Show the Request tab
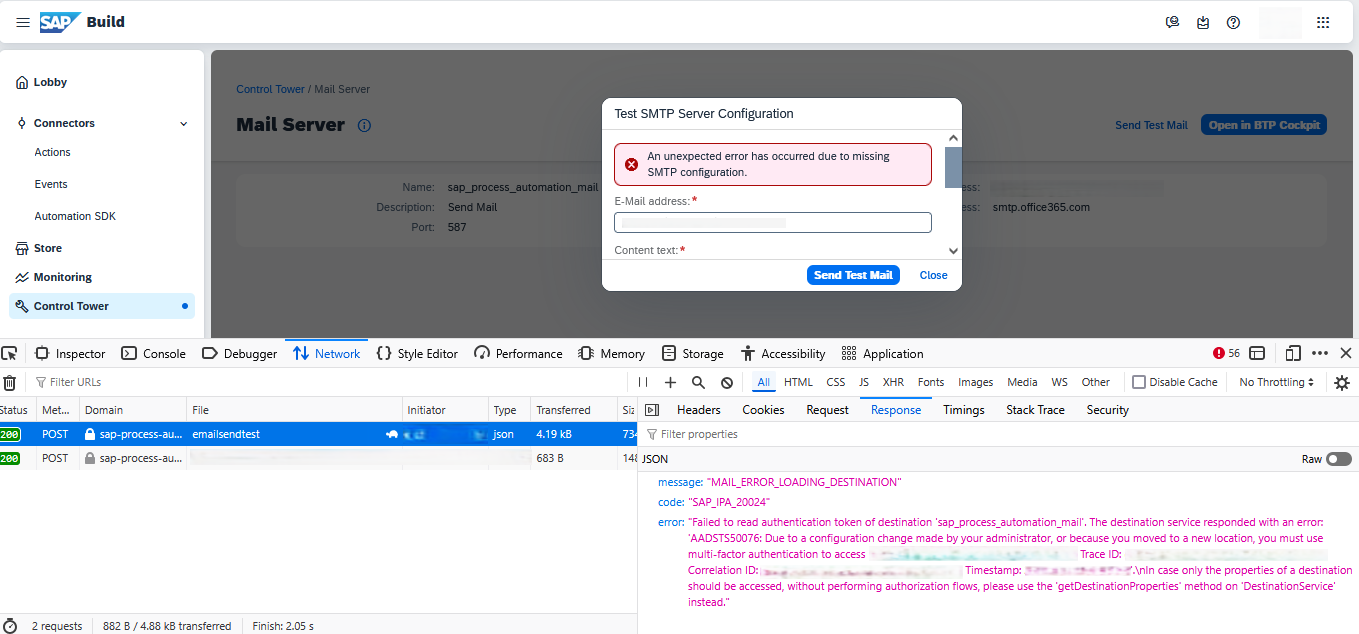This screenshot has height=634, width=1359. click(x=828, y=410)
